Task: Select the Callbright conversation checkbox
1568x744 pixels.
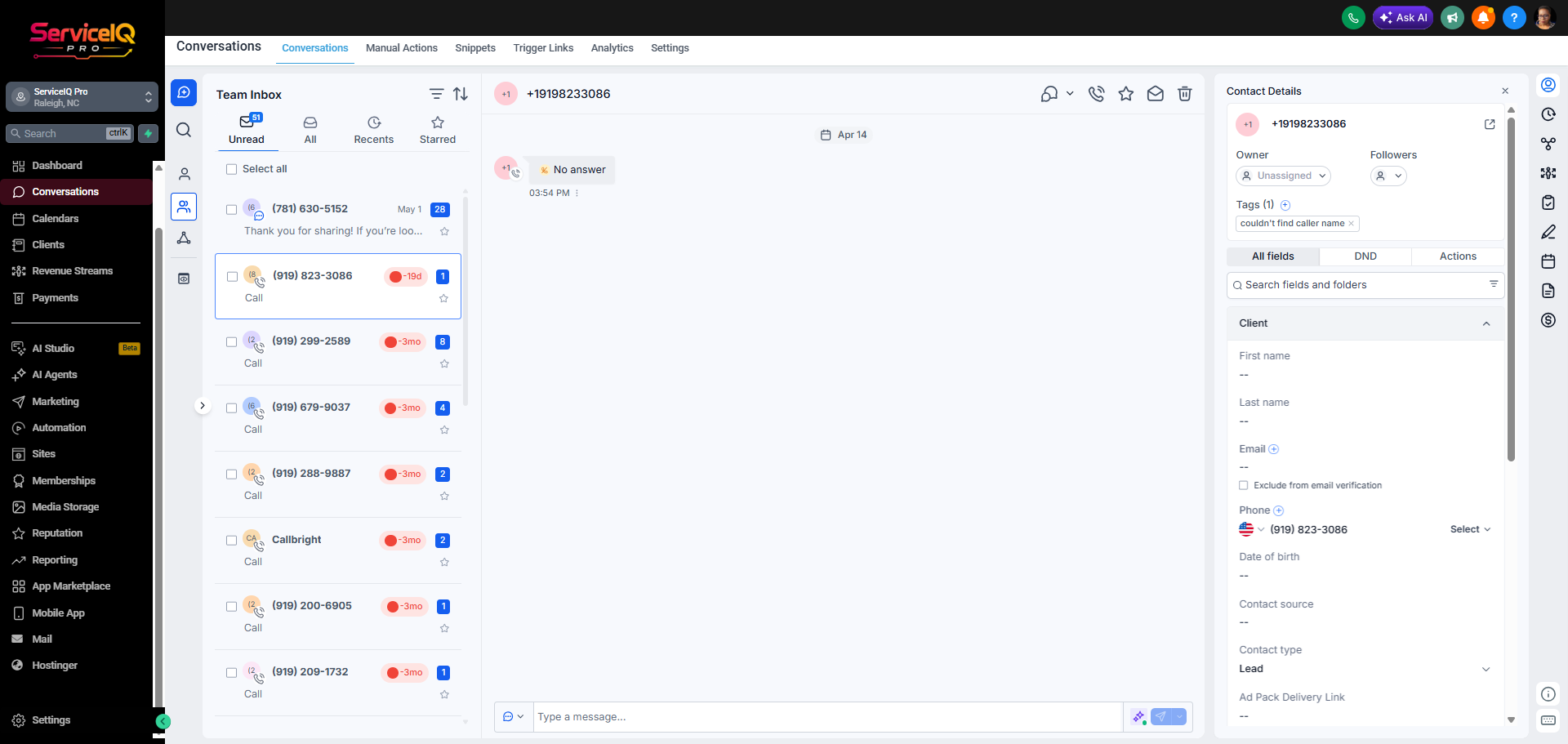Action: point(231,541)
